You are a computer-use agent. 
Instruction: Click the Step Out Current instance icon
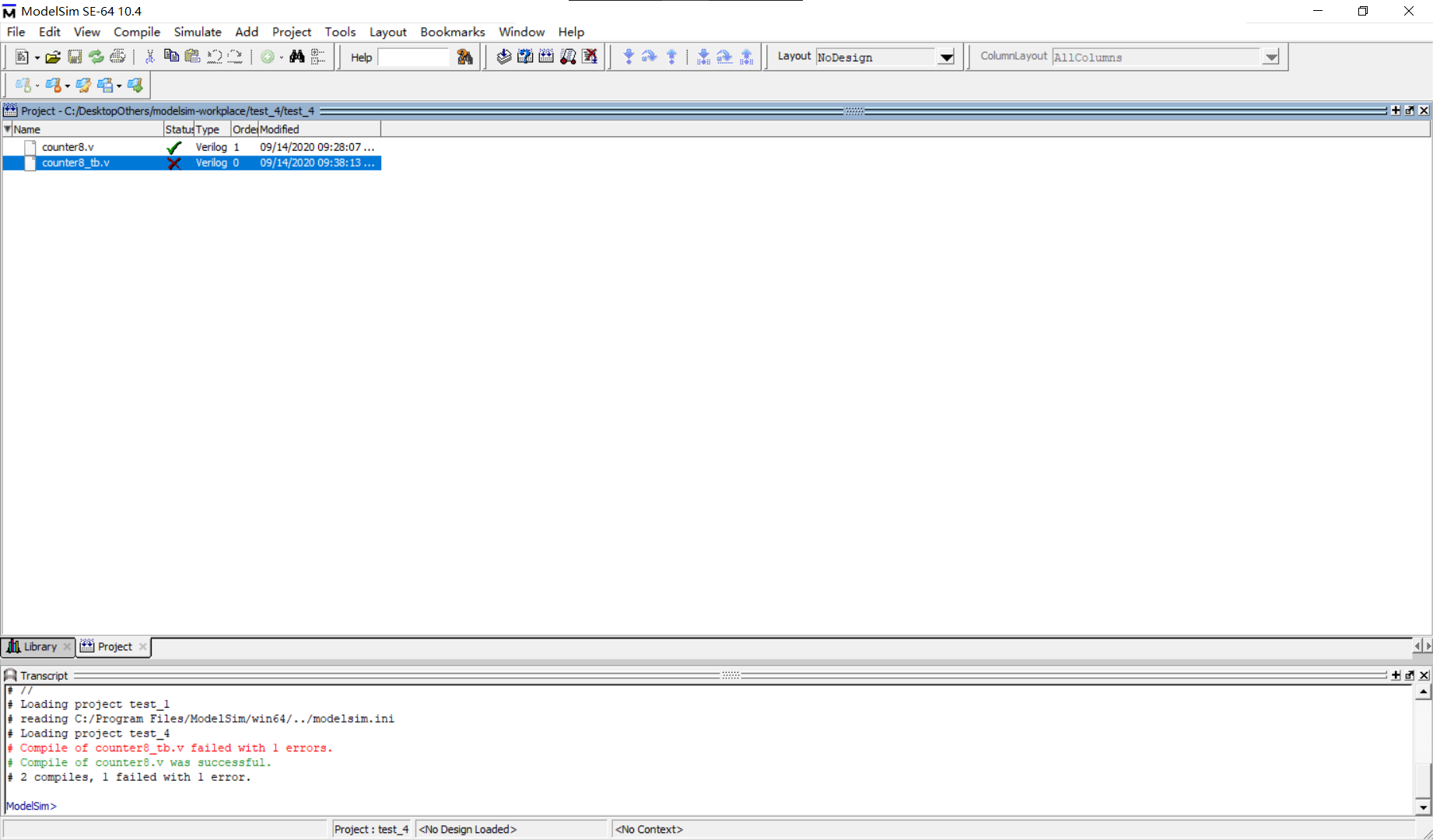coord(746,57)
